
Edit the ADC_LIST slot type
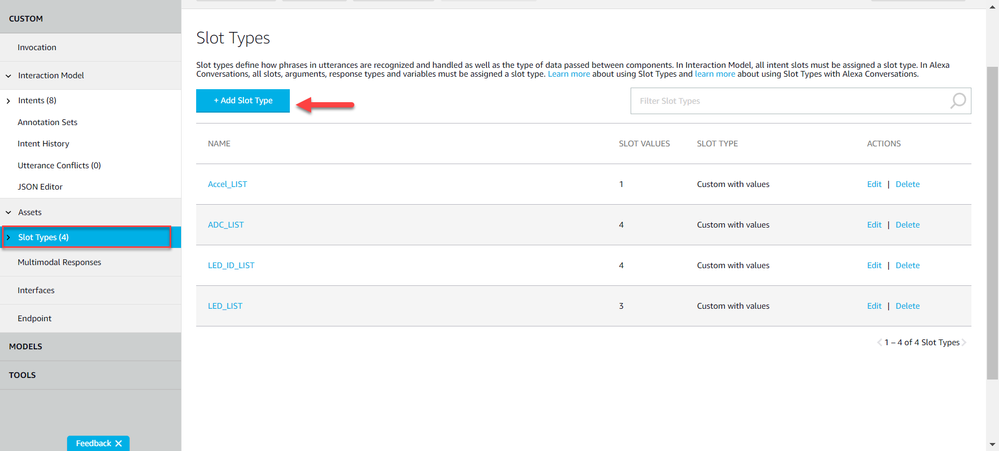pyautogui.click(x=874, y=225)
